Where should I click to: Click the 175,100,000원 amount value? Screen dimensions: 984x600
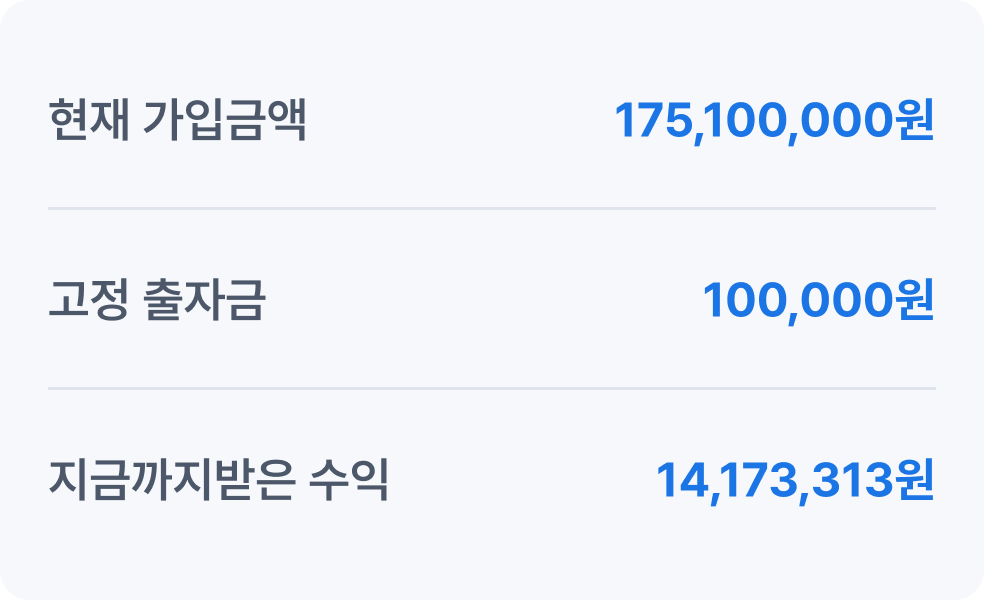pos(774,121)
